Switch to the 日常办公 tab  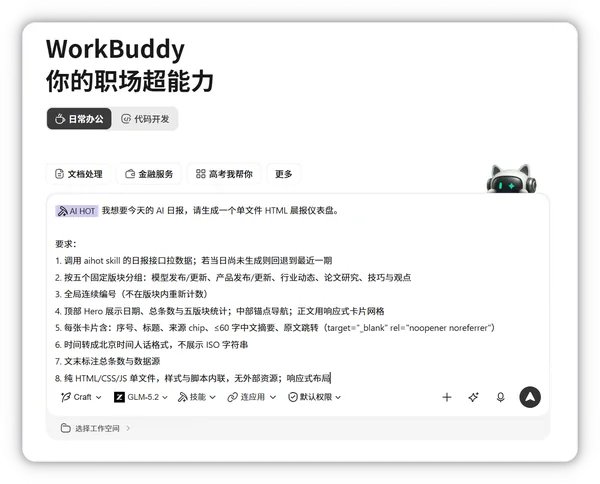pos(79,119)
